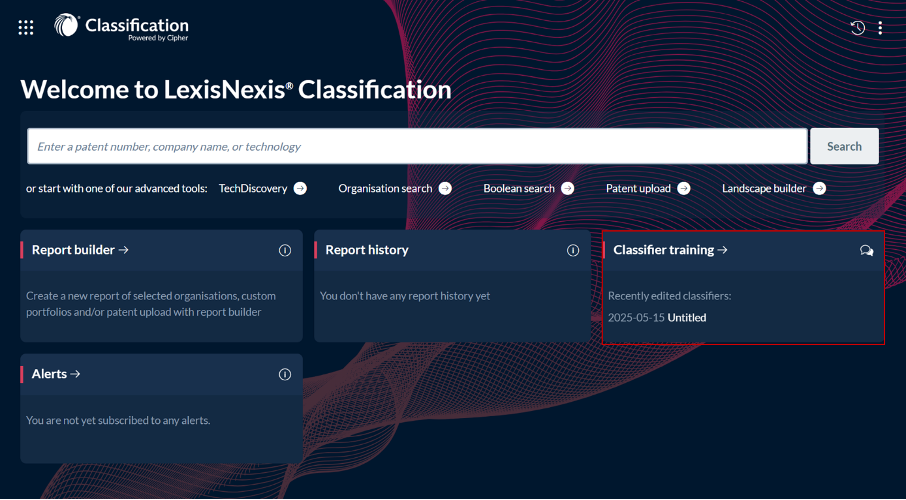Show info for Alerts card
This screenshot has width=906, height=500.
pos(285,375)
